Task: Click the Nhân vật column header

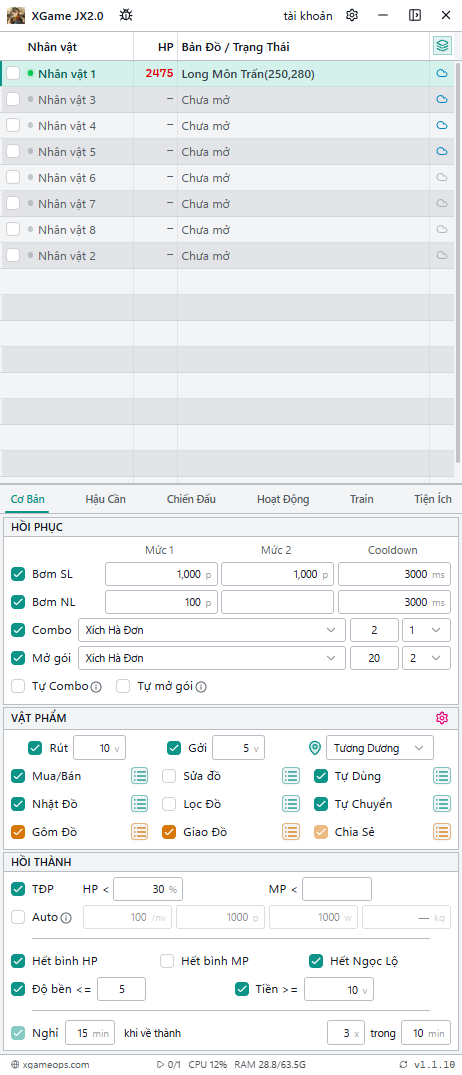Action: (52, 47)
